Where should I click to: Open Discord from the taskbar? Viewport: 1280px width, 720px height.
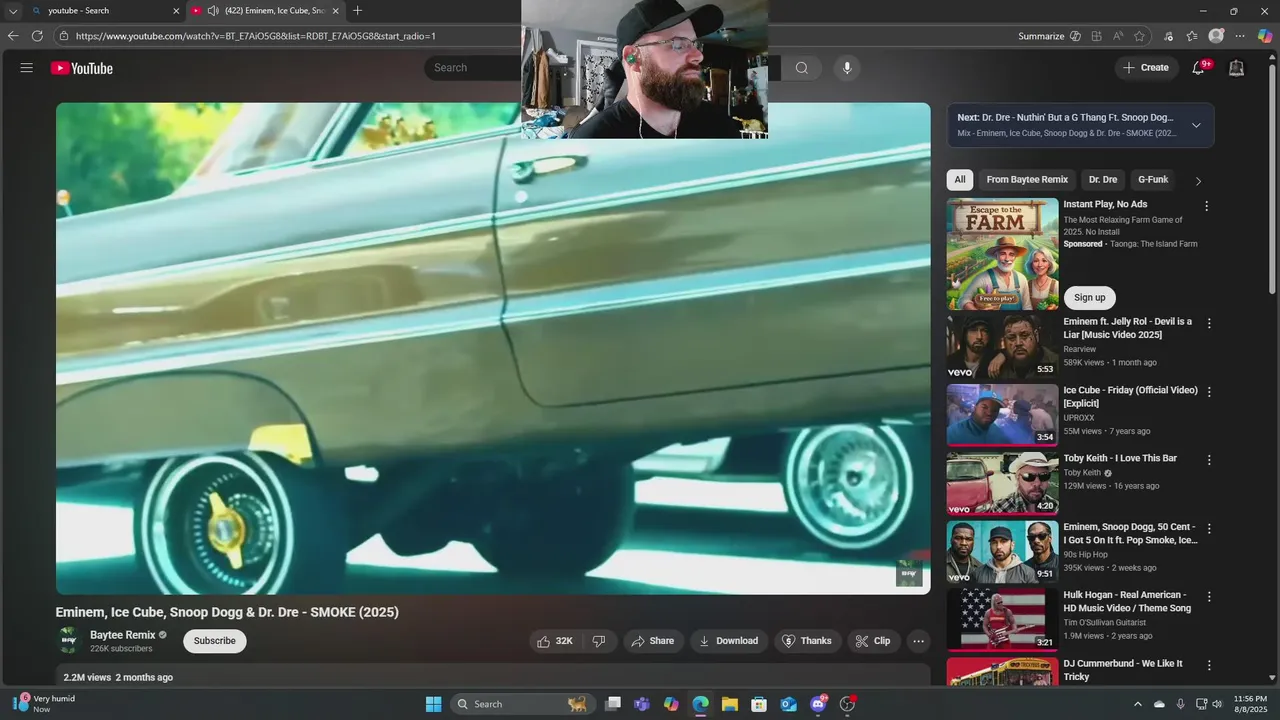818,704
